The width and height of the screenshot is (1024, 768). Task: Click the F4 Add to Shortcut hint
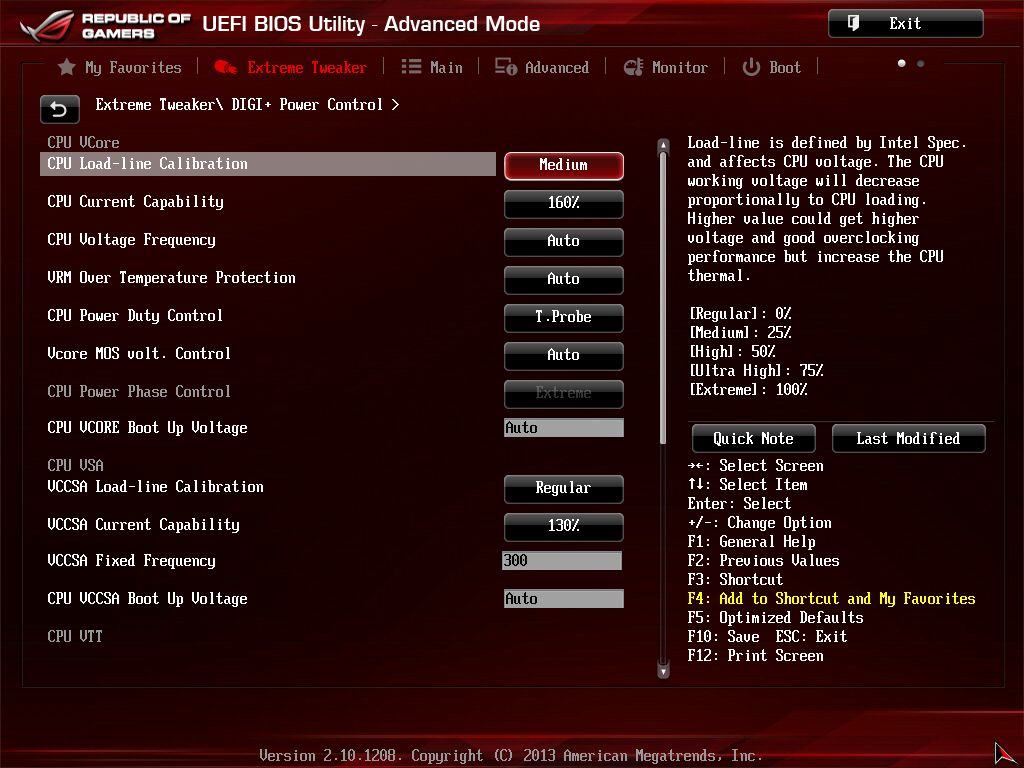tap(831, 598)
